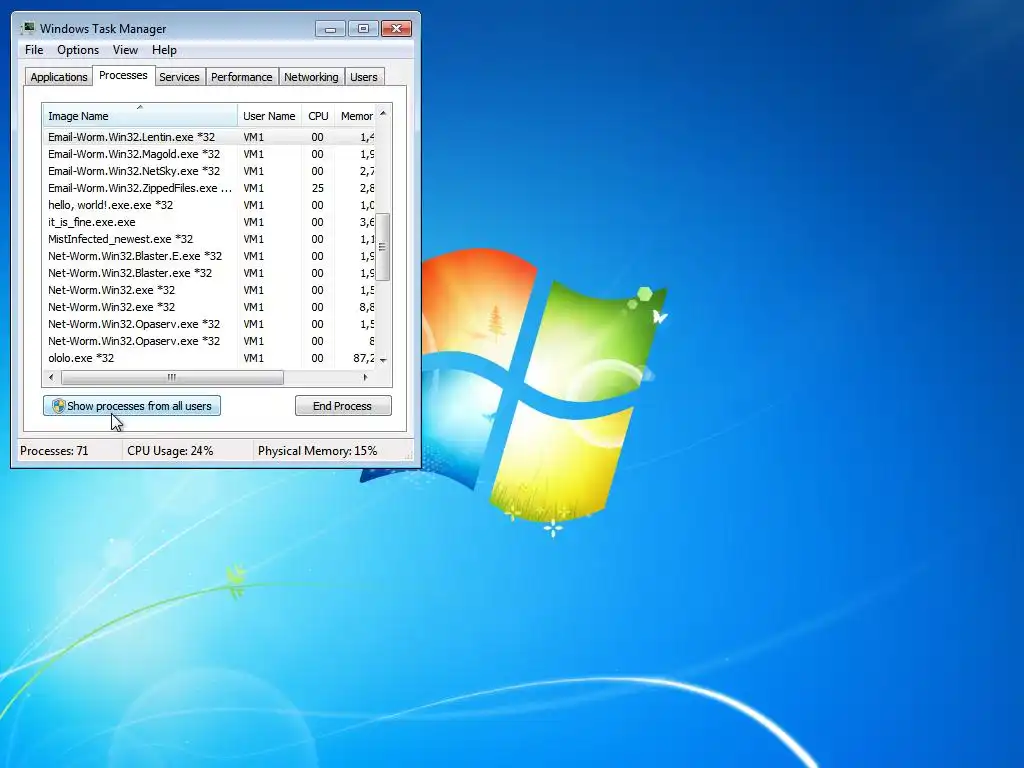The image size is (1024, 768).
Task: Click the horizontal scroll right arrow
Action: click(x=365, y=377)
